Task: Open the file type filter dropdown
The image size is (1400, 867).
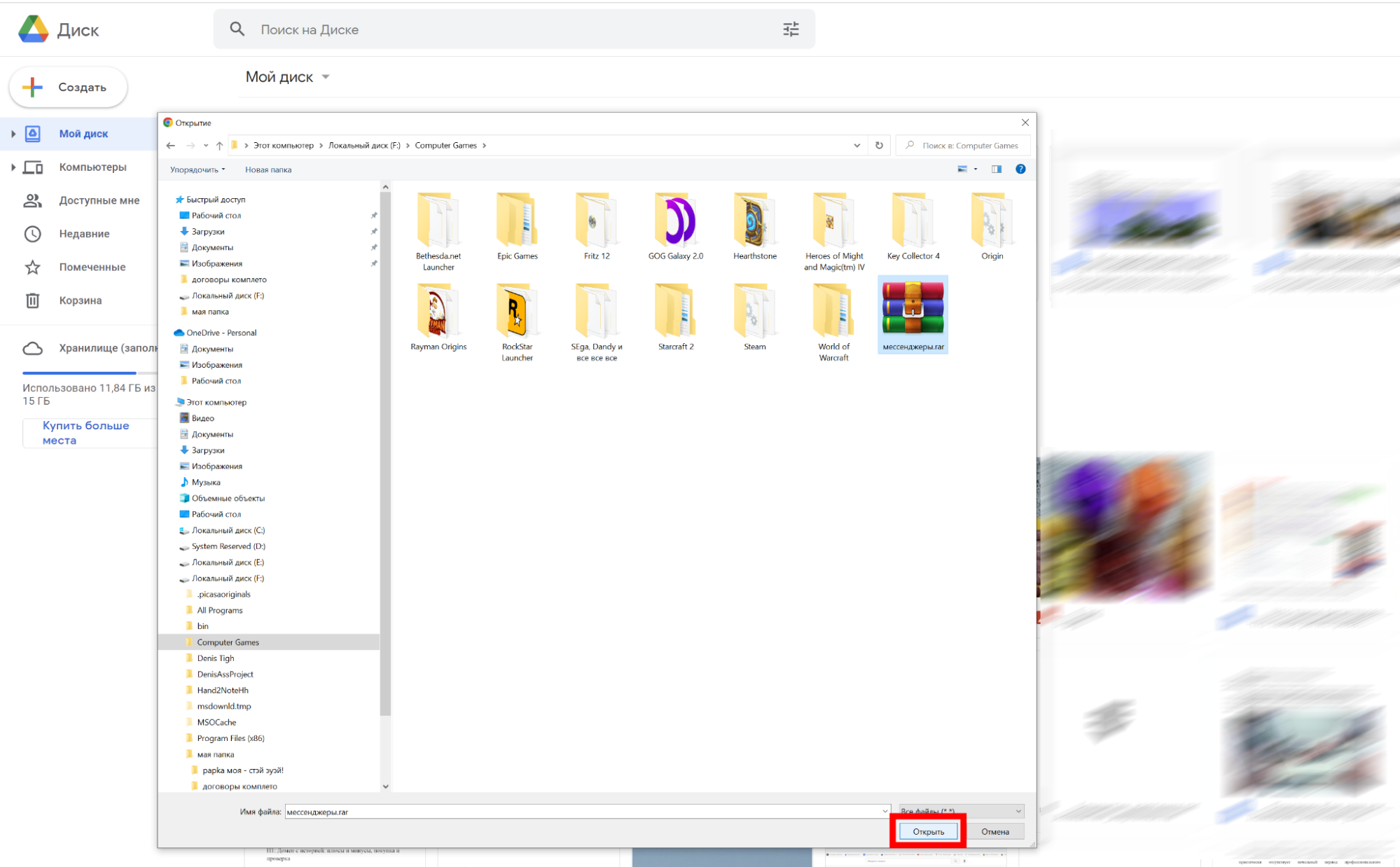Action: click(962, 812)
